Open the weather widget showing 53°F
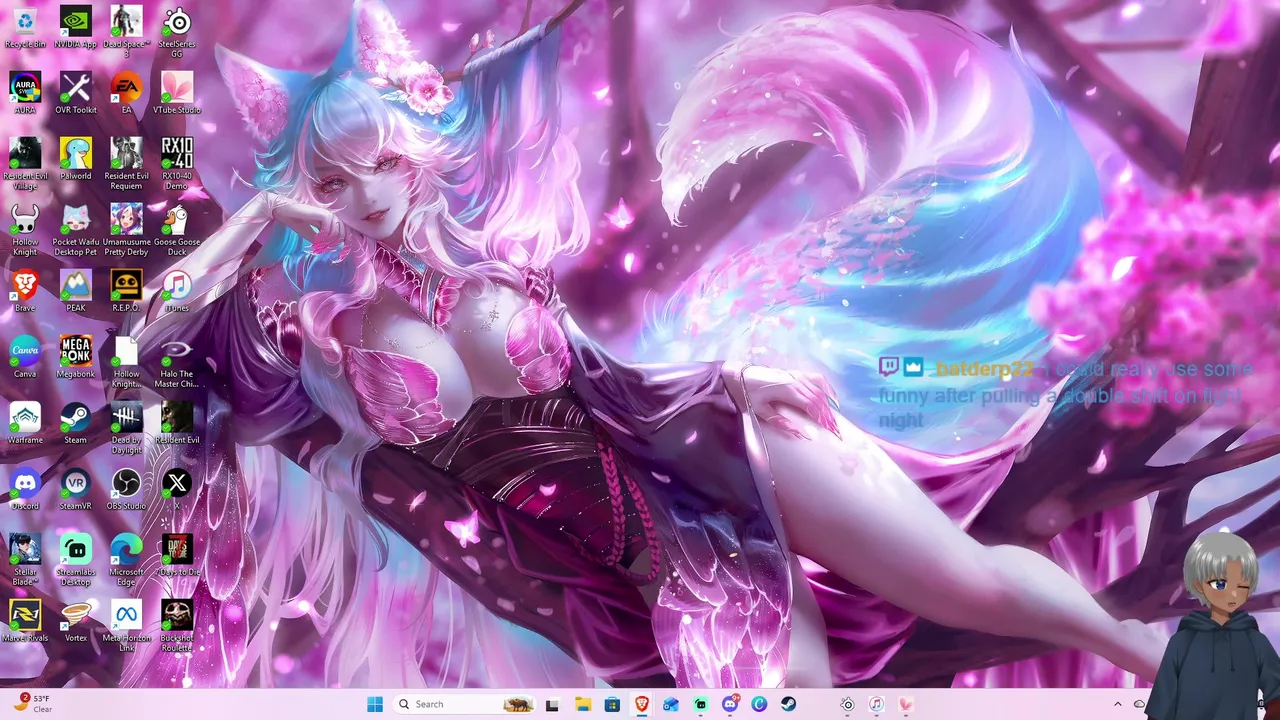The image size is (1280, 720). tap(33, 704)
